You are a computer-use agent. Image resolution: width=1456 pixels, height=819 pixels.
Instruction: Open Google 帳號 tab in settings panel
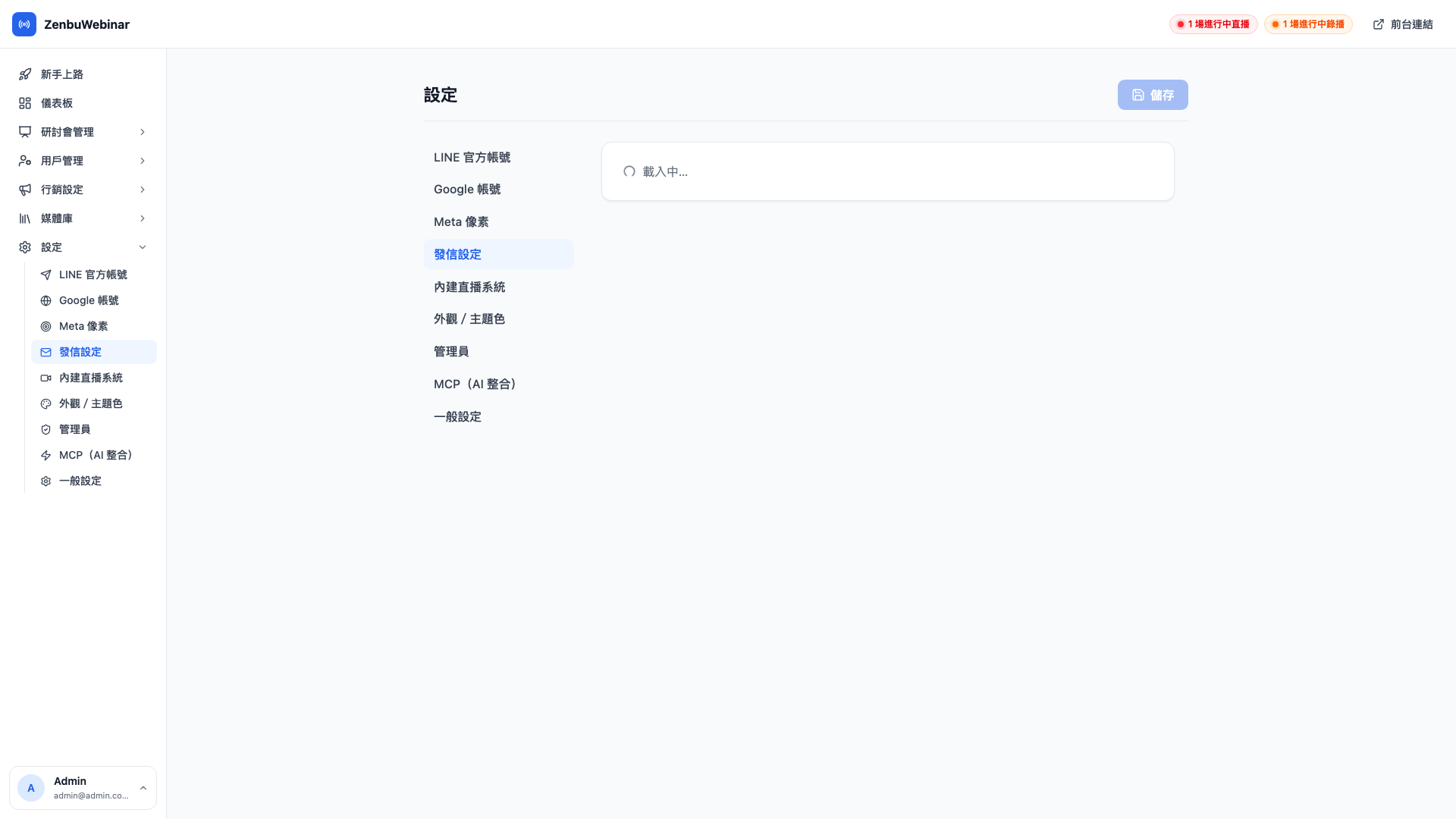(499, 189)
